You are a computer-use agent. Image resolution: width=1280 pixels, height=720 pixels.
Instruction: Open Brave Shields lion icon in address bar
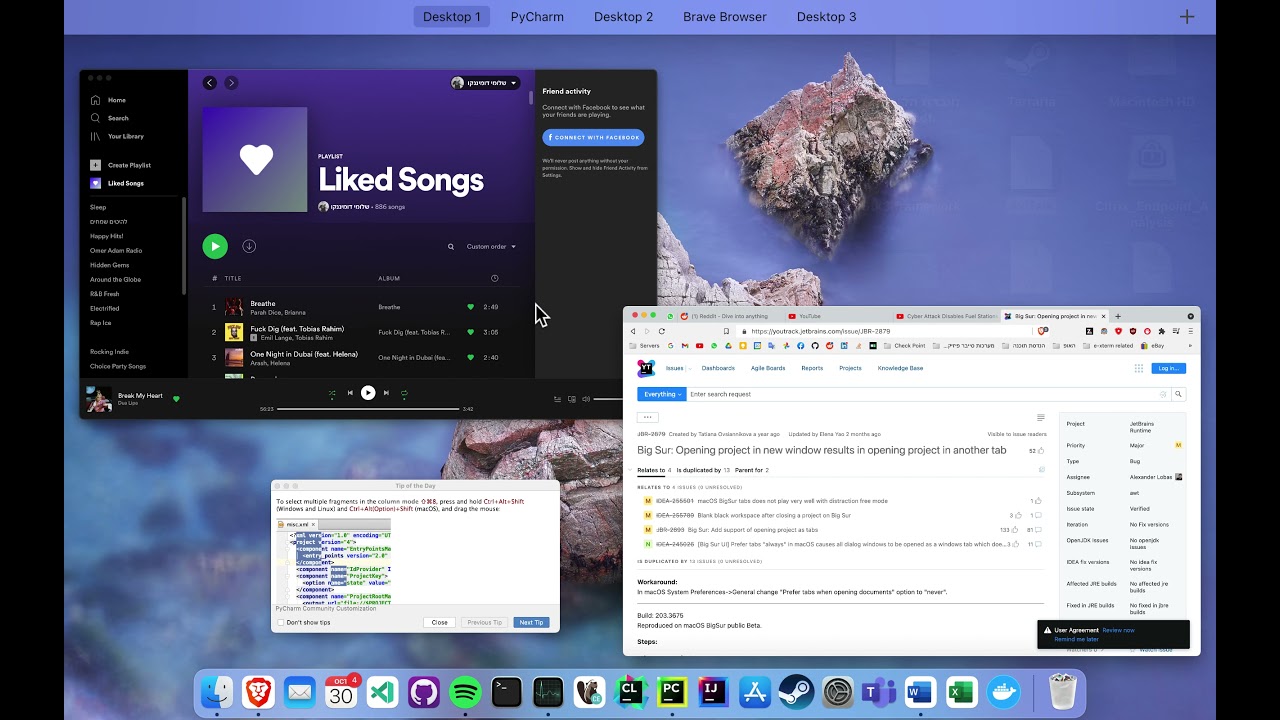coord(1043,331)
